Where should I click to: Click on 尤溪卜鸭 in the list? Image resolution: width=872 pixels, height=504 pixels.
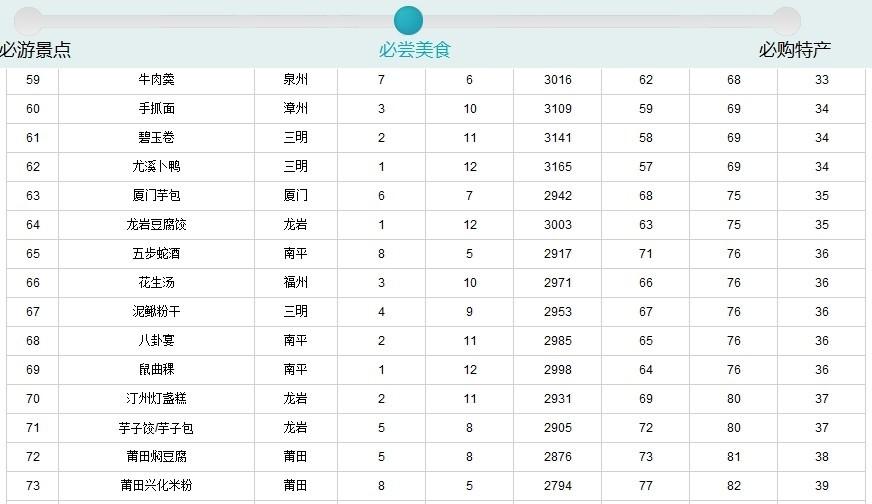pyautogui.click(x=156, y=167)
